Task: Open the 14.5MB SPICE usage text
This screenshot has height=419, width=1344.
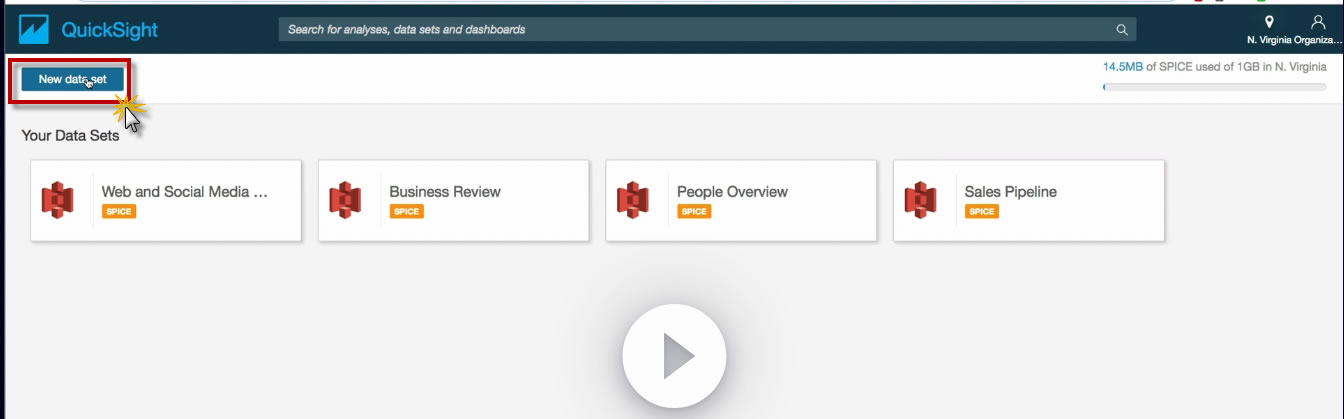Action: pos(1122,67)
